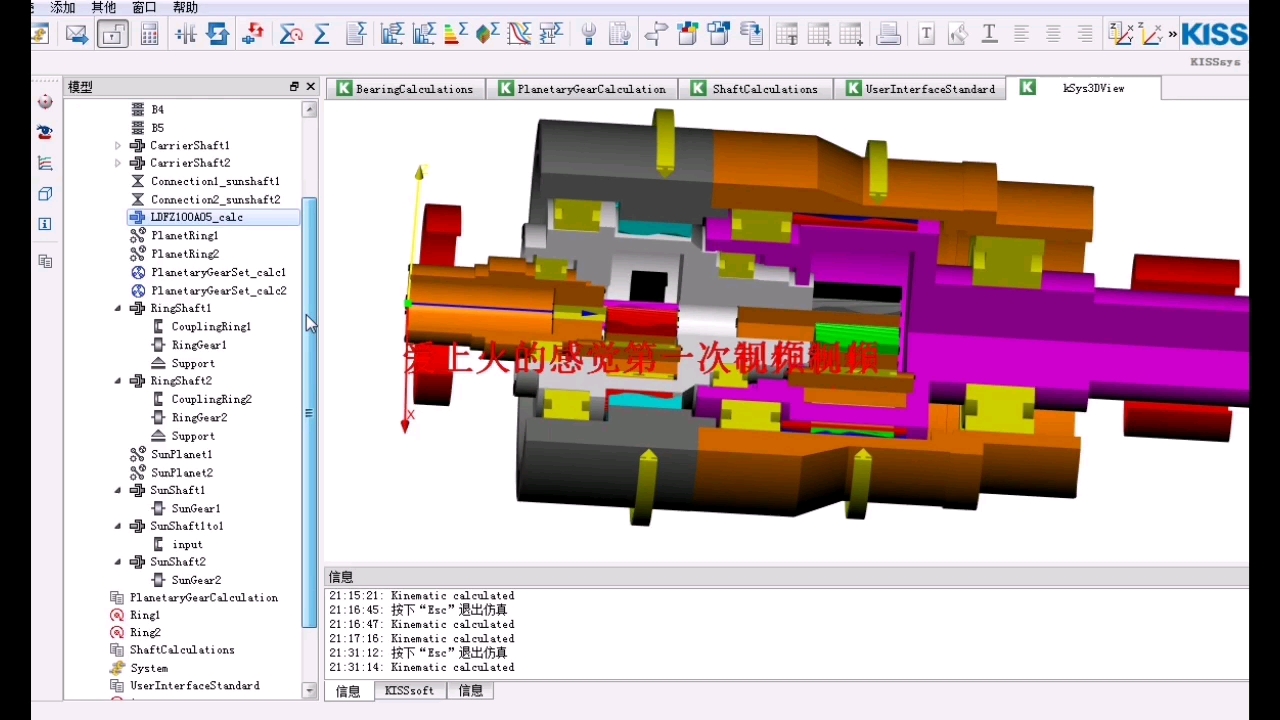Image resolution: width=1280 pixels, height=720 pixels.
Task: Collapse SunShaft2 tree node
Action: point(118,562)
